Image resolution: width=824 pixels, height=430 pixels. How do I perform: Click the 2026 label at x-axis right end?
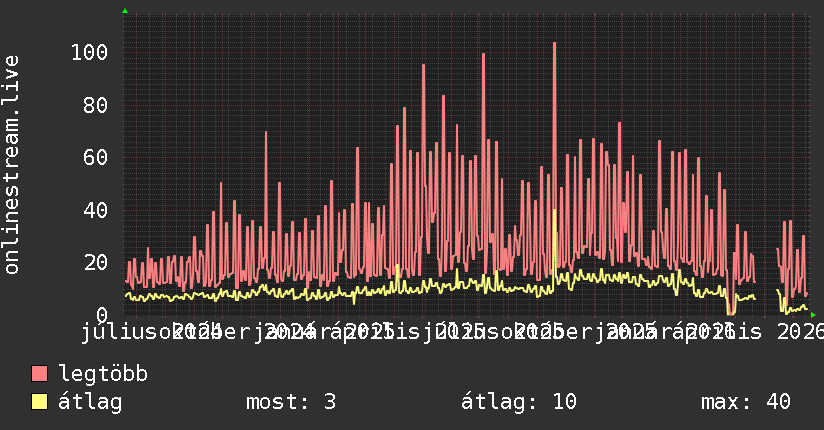800,332
